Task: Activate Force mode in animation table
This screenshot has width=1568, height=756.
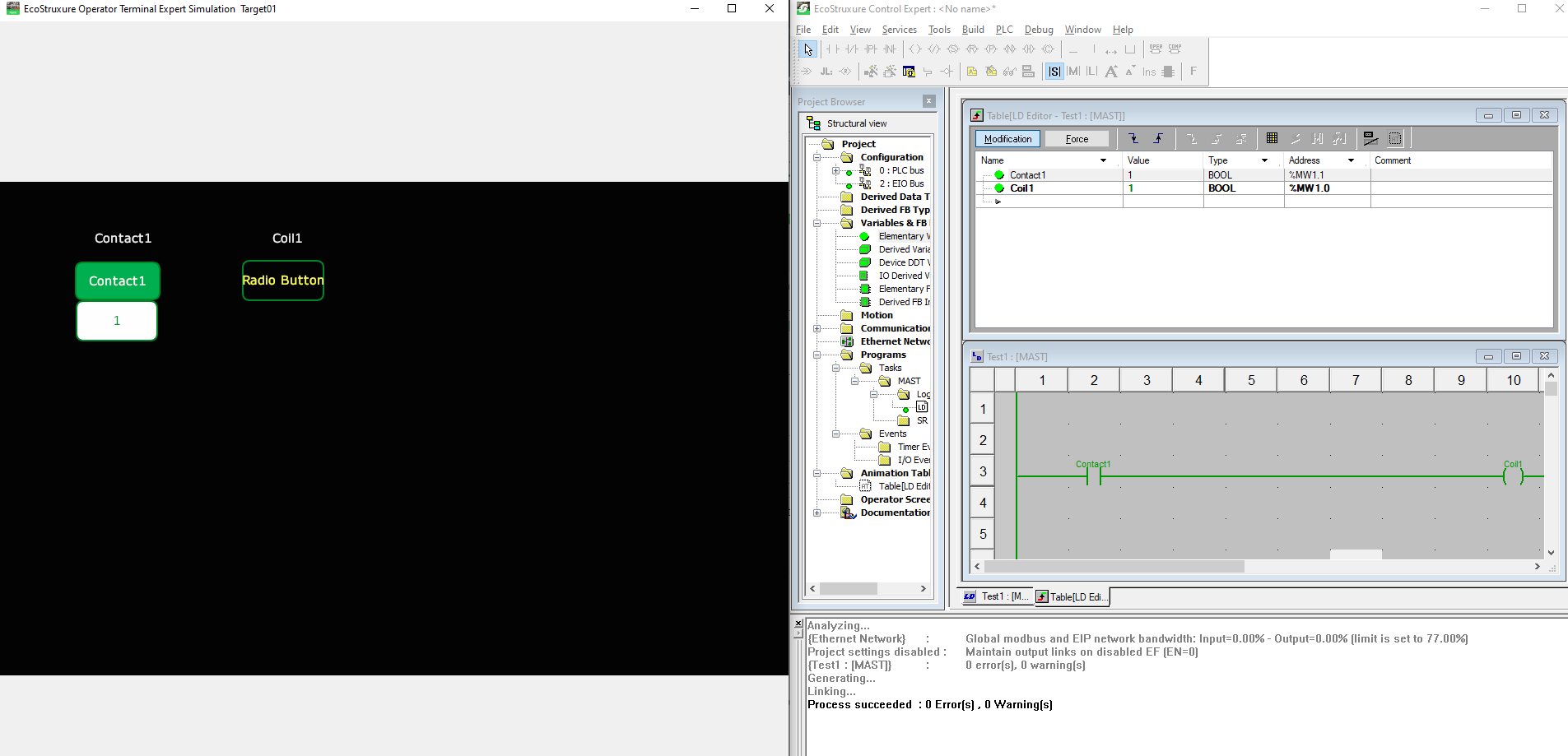Action: 1077,139
